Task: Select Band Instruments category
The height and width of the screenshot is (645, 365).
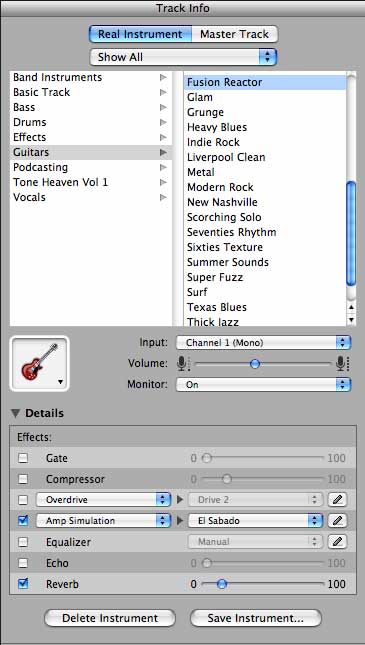Action: [x=91, y=77]
